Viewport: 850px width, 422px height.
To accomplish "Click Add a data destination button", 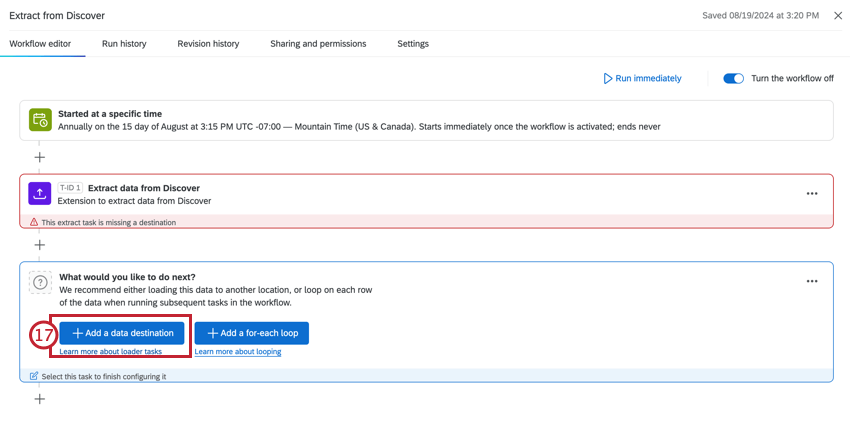I will pyautogui.click(x=123, y=333).
